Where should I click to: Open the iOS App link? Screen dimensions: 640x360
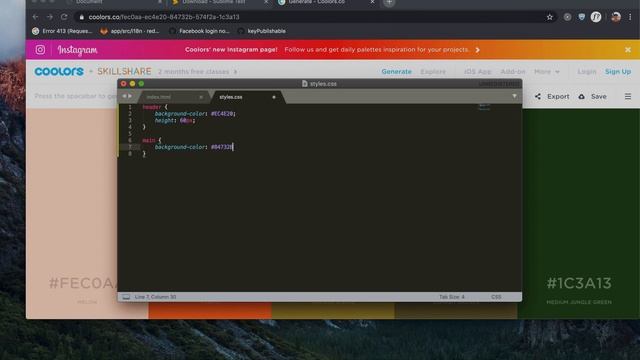478,71
